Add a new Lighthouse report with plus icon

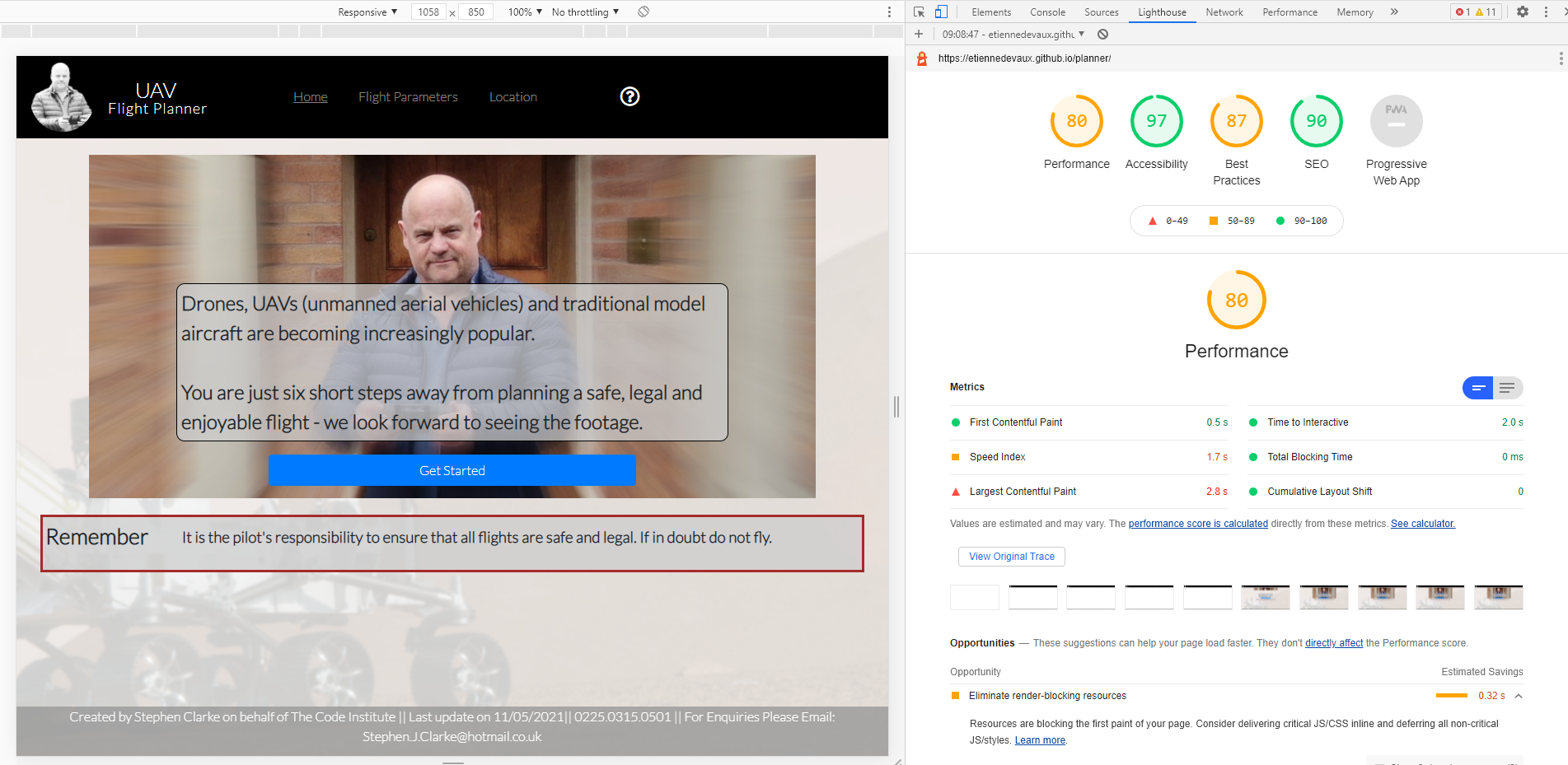(919, 35)
